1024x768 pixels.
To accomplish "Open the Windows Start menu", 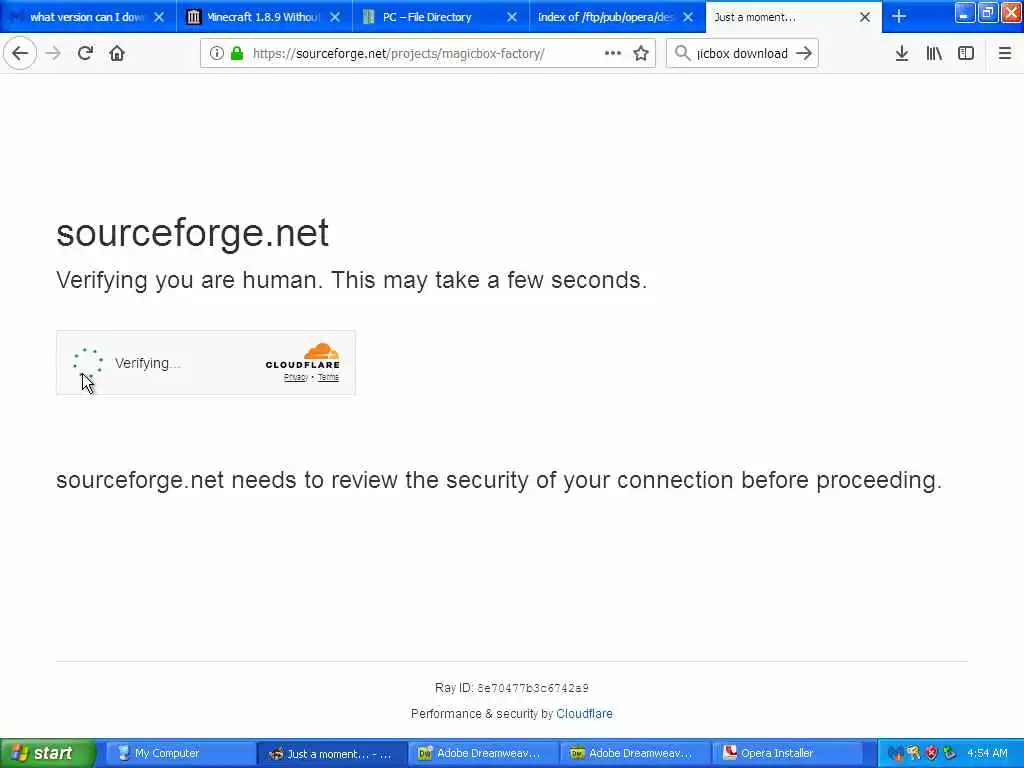I will click(x=47, y=753).
